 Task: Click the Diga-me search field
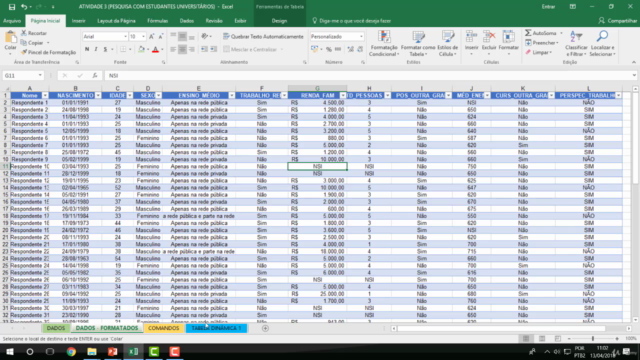coord(351,21)
